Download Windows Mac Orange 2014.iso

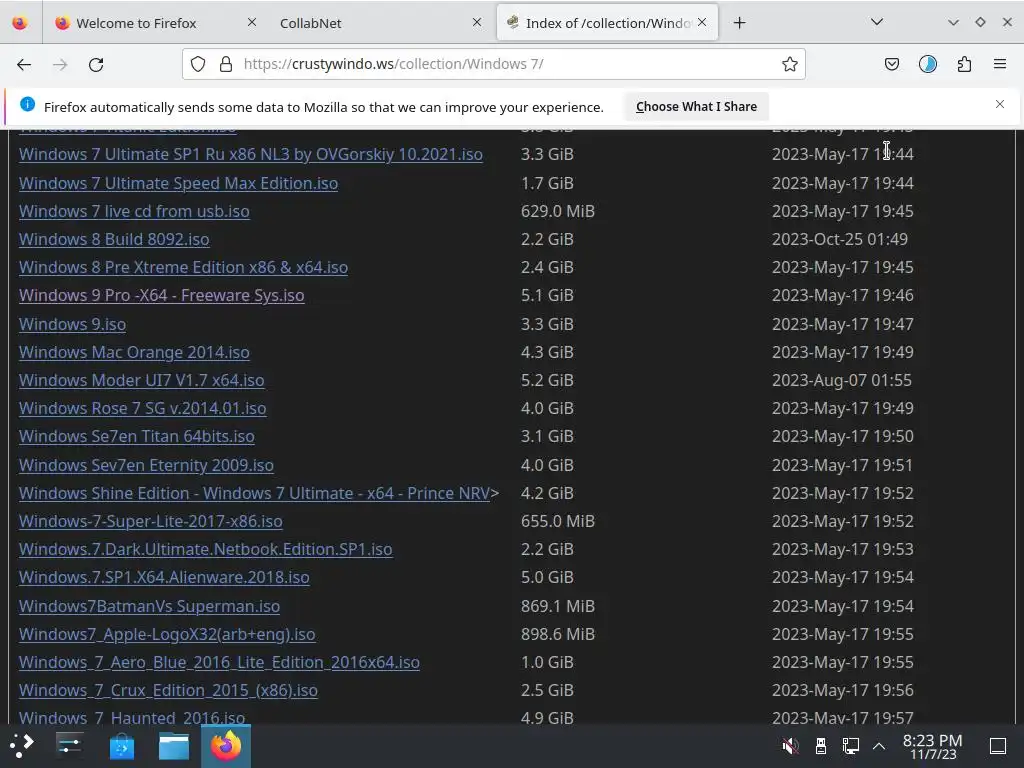click(134, 352)
